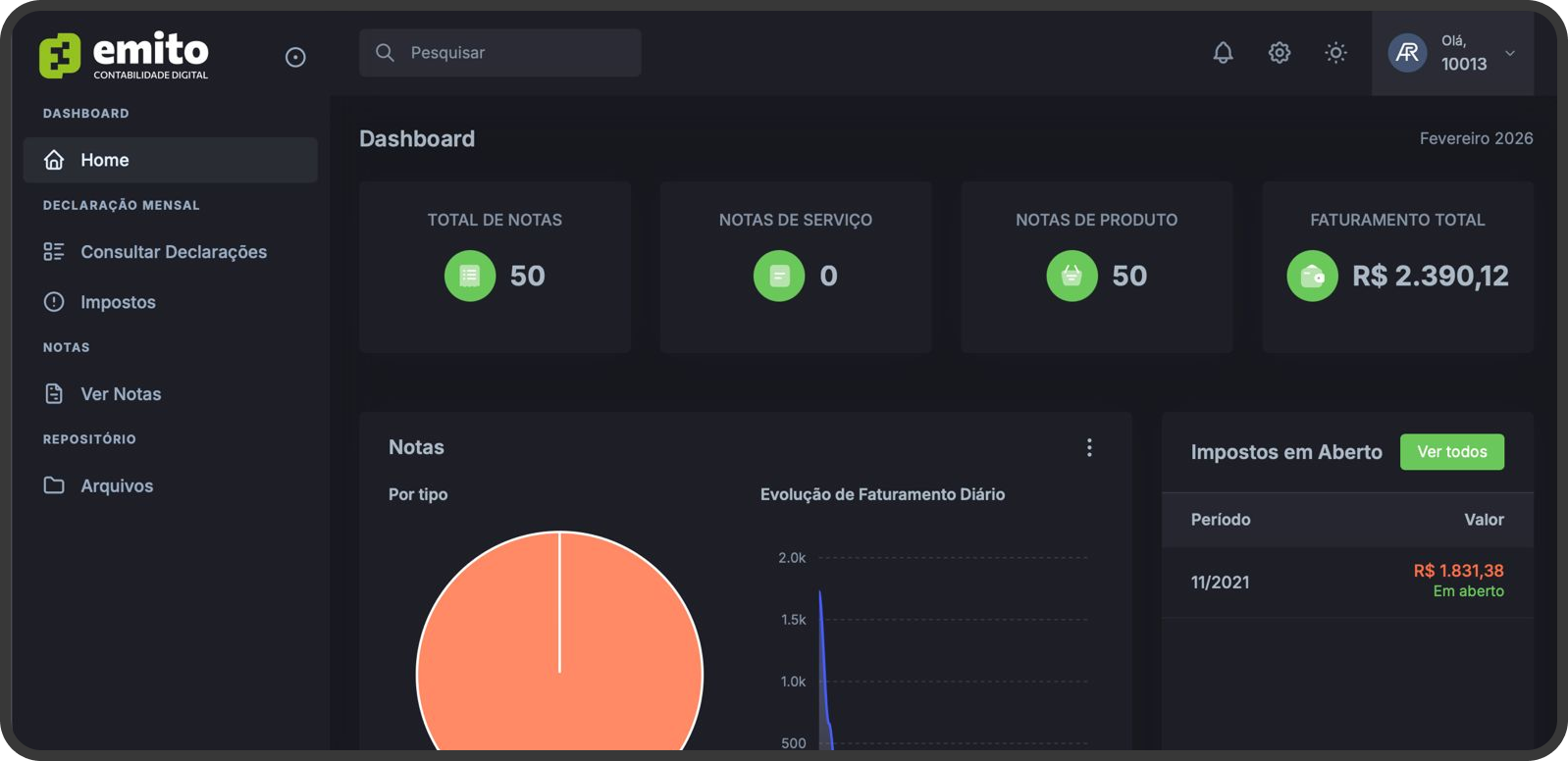The width and height of the screenshot is (1568, 761).
Task: Focus the Pesquisar search field
Action: coord(500,53)
